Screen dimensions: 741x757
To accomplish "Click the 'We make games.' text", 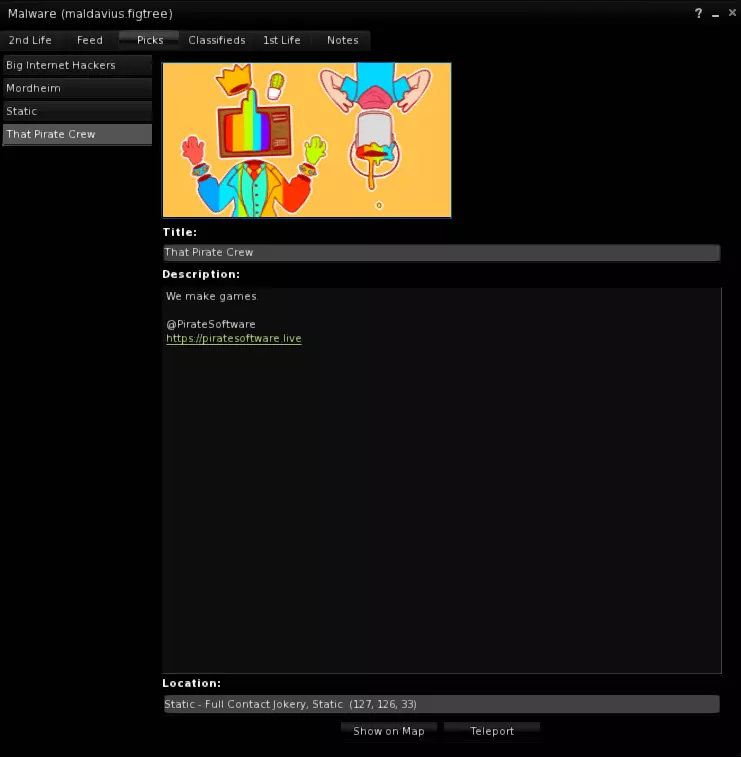I will click(x=212, y=296).
